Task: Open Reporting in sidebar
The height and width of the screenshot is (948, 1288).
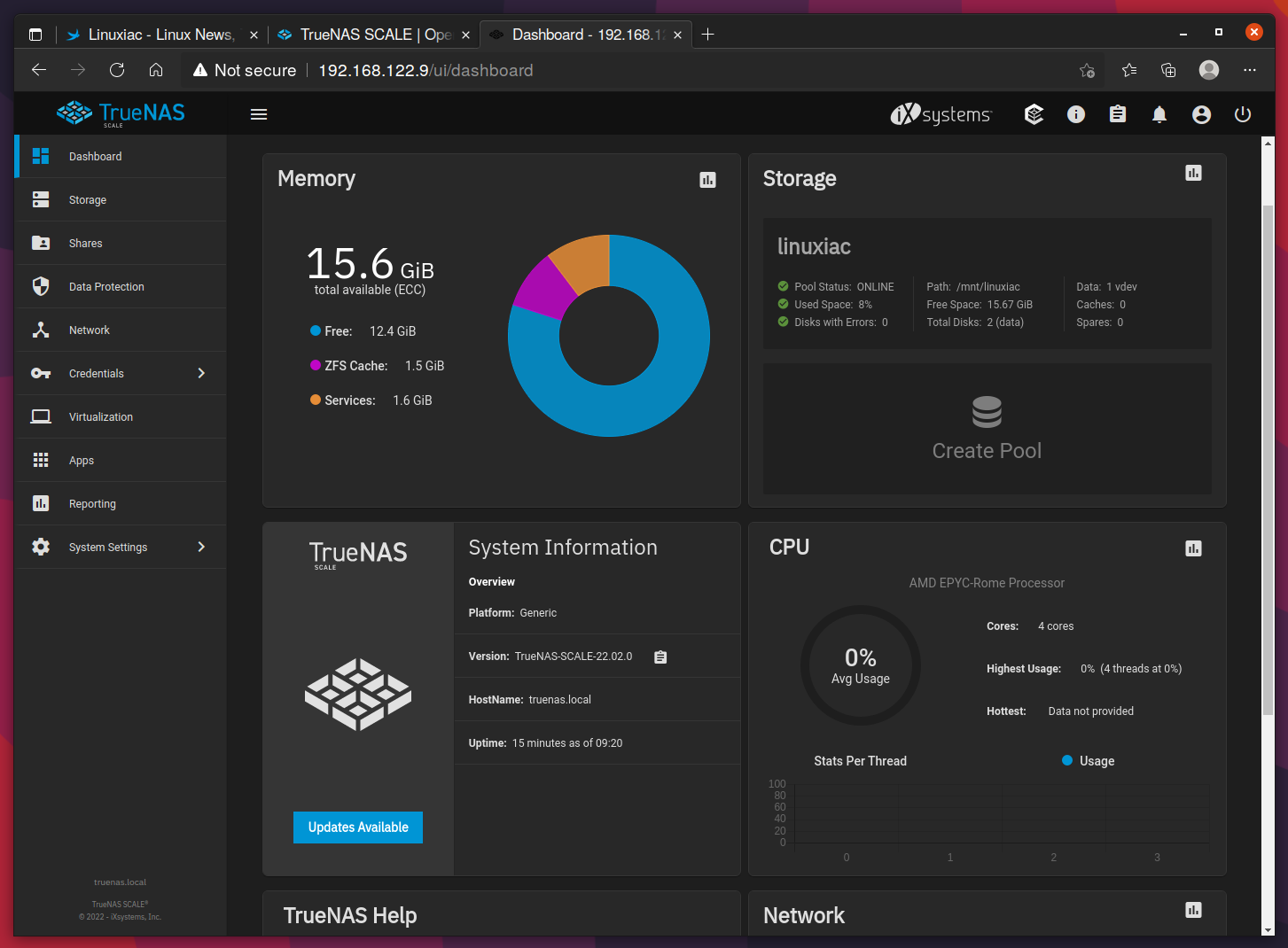Action: (x=121, y=504)
